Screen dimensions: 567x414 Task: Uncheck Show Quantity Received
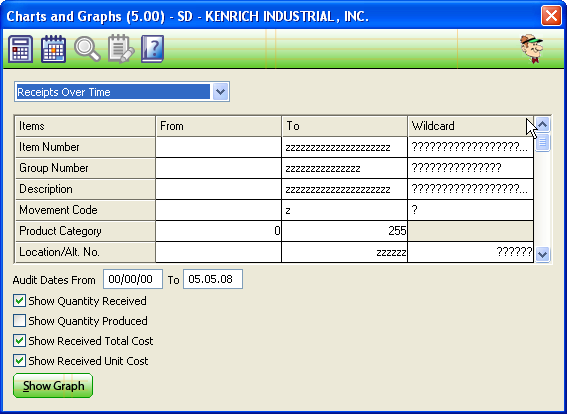(x=19, y=301)
